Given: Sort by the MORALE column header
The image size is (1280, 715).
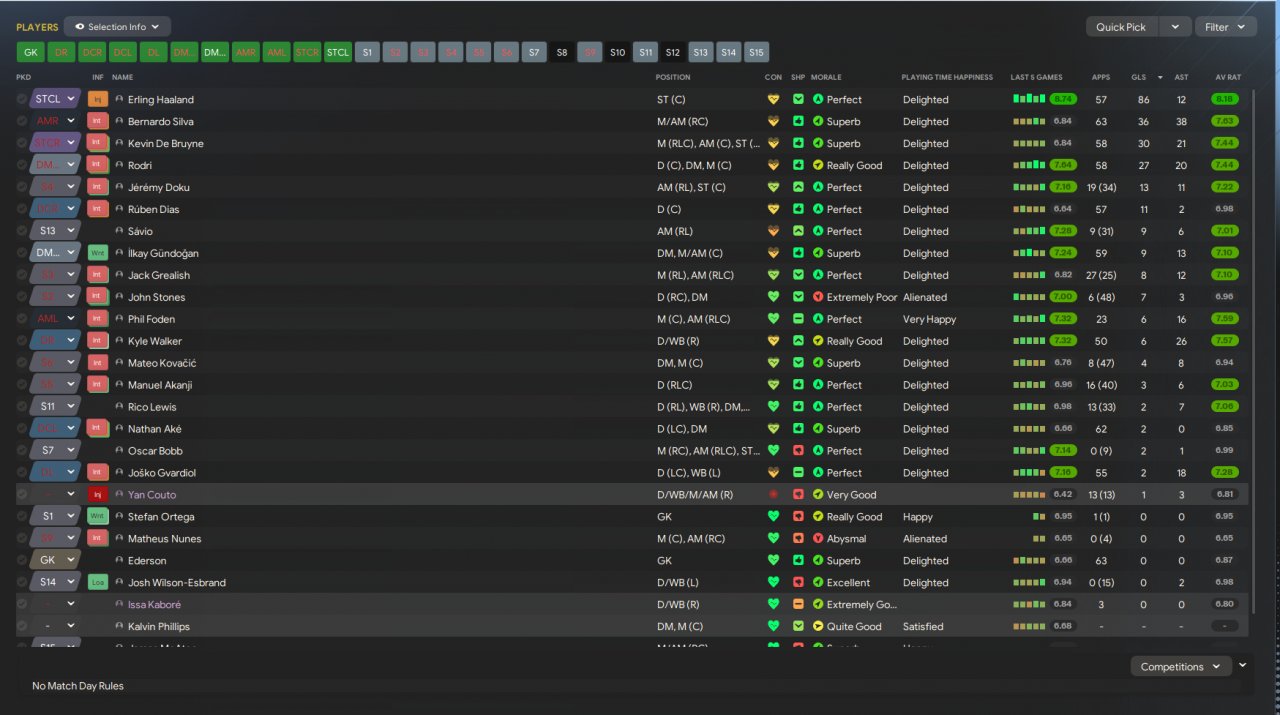Looking at the screenshot, I should click(826, 77).
